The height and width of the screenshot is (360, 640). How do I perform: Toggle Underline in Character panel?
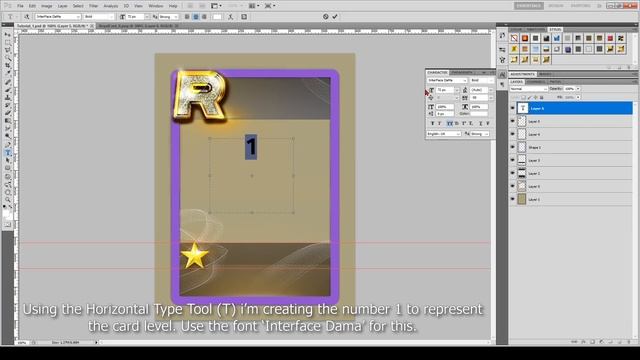pyautogui.click(x=480, y=123)
